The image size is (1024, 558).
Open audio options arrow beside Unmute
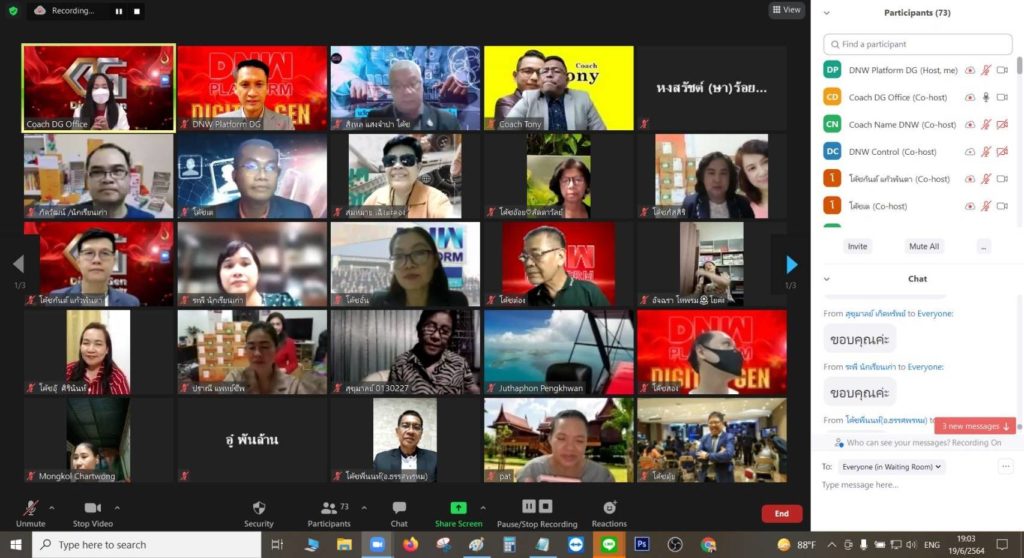52,508
